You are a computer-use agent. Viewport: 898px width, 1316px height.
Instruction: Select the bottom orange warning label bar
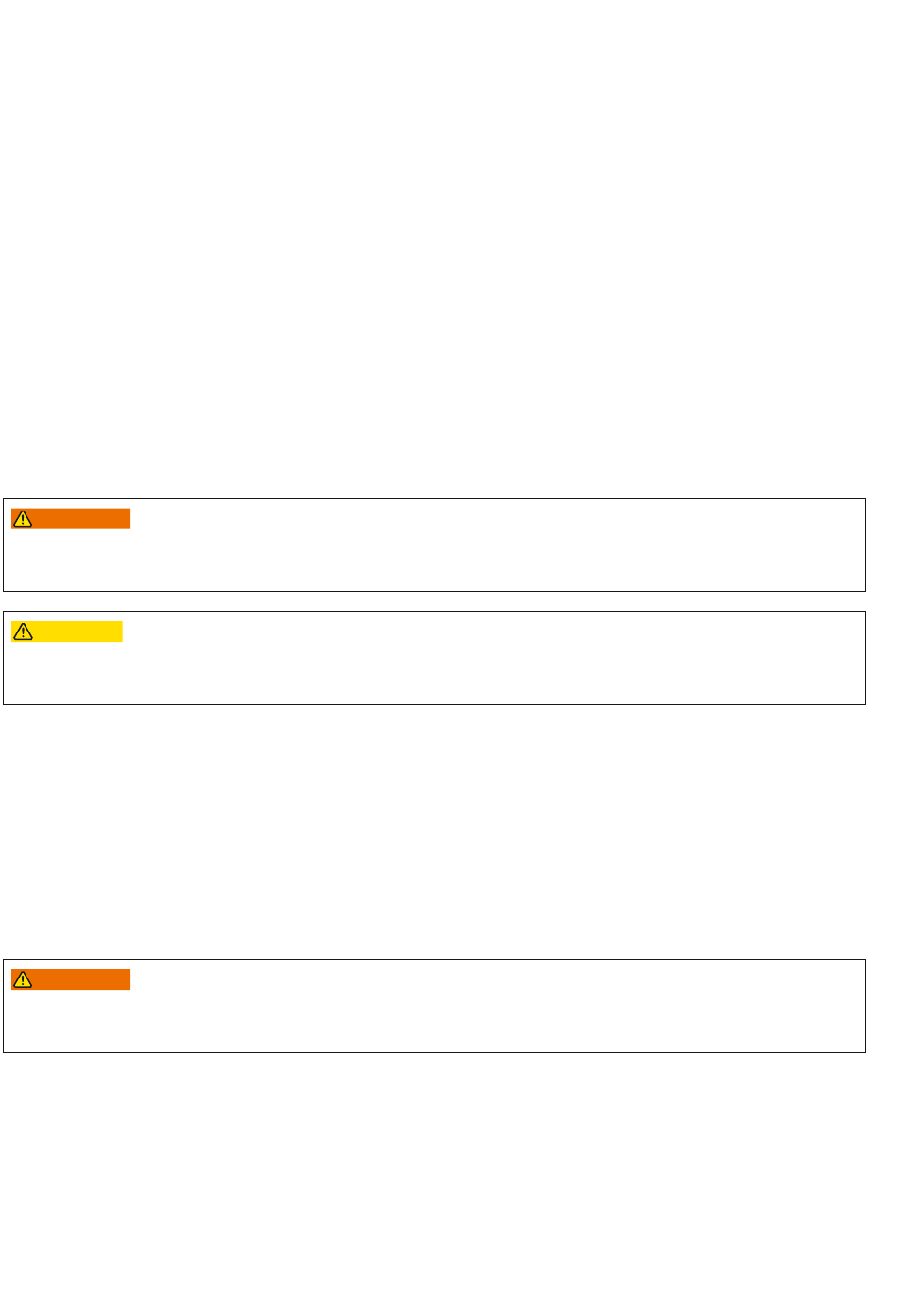(71, 979)
